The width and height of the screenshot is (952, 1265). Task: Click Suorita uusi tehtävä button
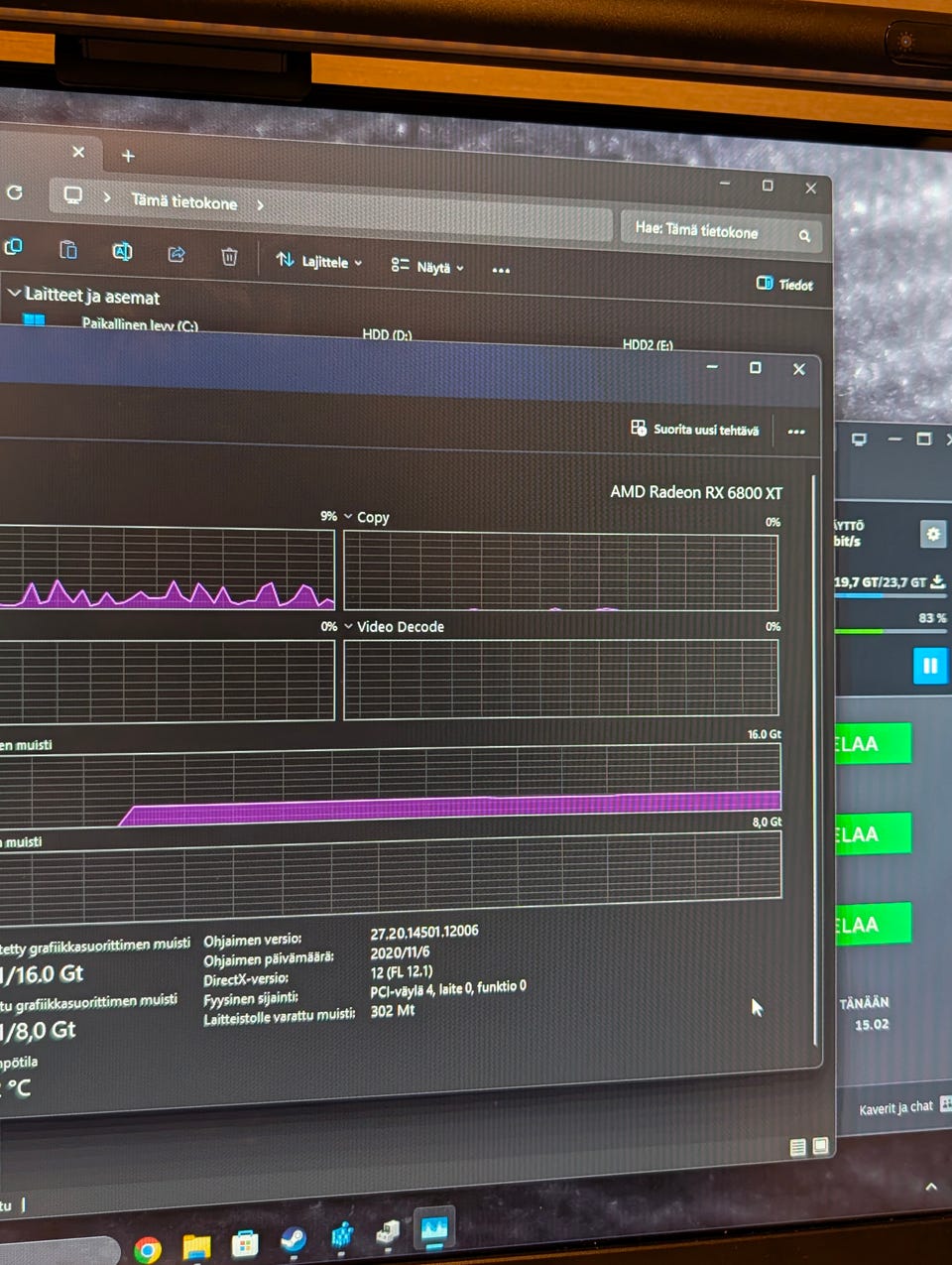pos(694,429)
